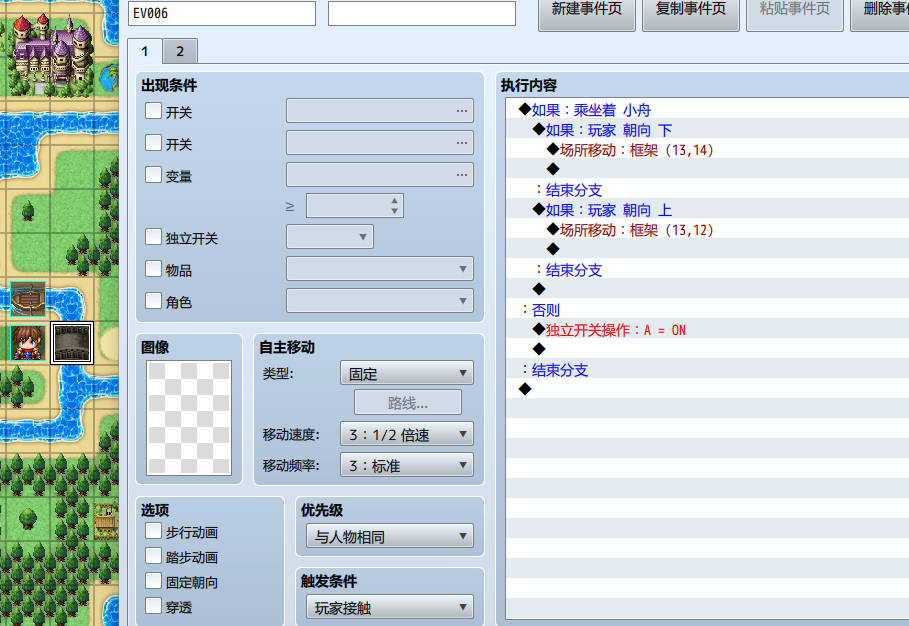Click the variable value stepper arrows

(394, 206)
